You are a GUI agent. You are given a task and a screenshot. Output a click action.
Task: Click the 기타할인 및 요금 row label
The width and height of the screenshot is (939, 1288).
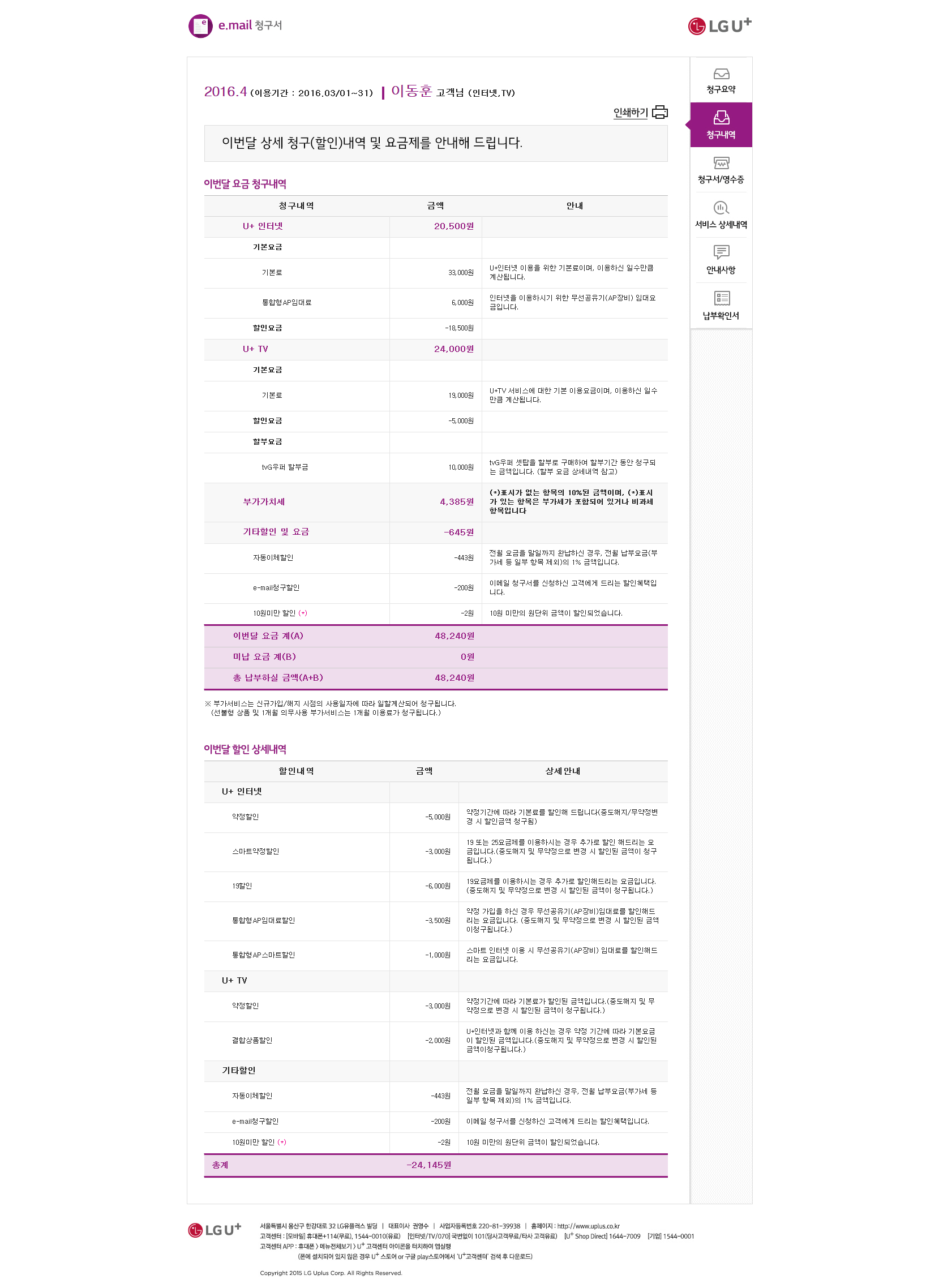(x=276, y=533)
